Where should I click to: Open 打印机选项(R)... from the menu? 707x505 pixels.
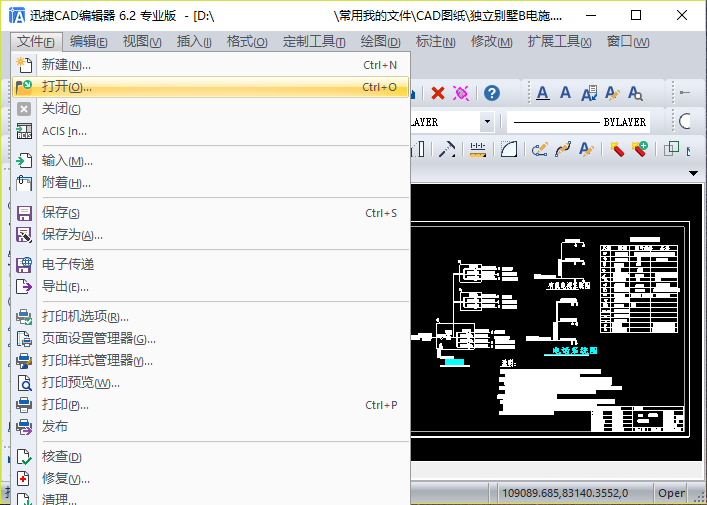tap(211, 317)
